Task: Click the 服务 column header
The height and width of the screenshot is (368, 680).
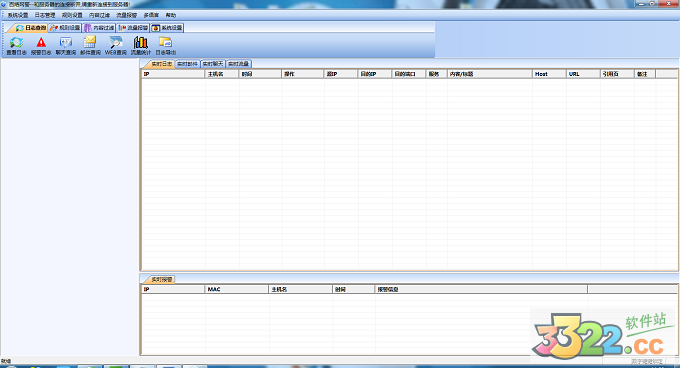Action: click(437, 74)
